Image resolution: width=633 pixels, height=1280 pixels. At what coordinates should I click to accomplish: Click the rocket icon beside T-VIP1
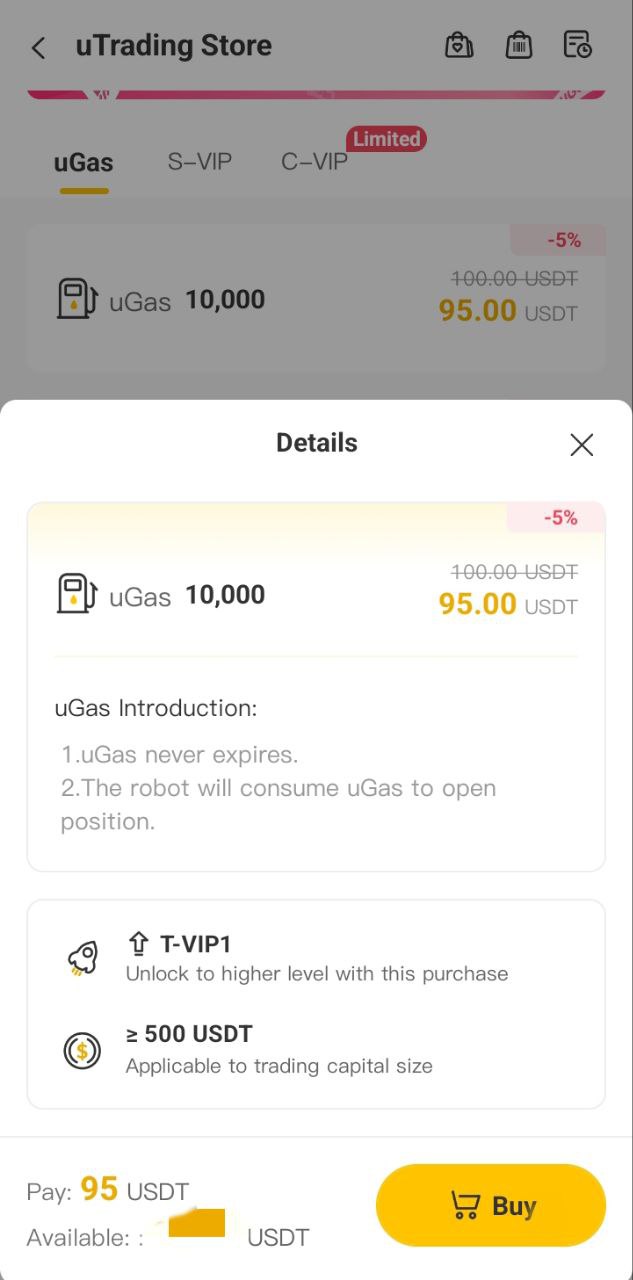(x=83, y=960)
